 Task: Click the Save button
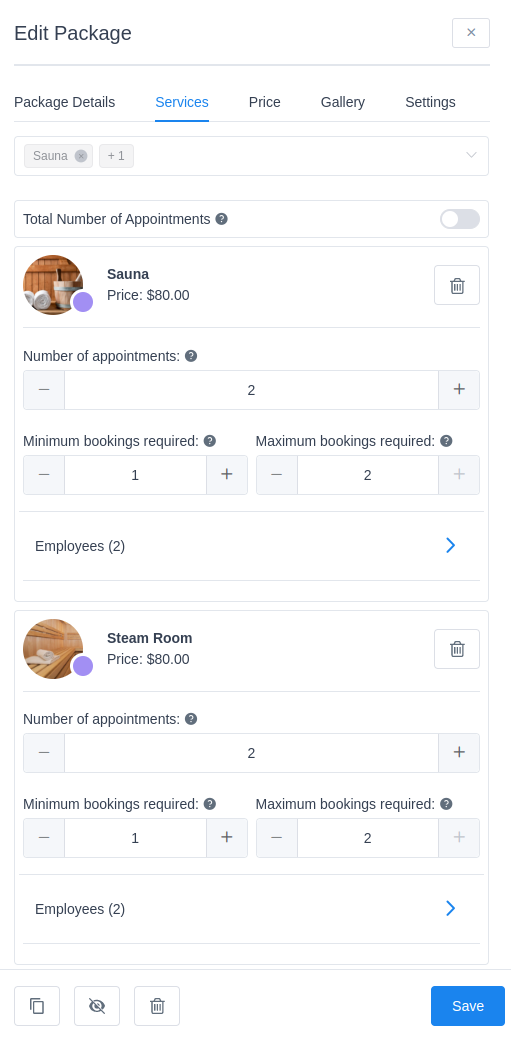point(468,1005)
